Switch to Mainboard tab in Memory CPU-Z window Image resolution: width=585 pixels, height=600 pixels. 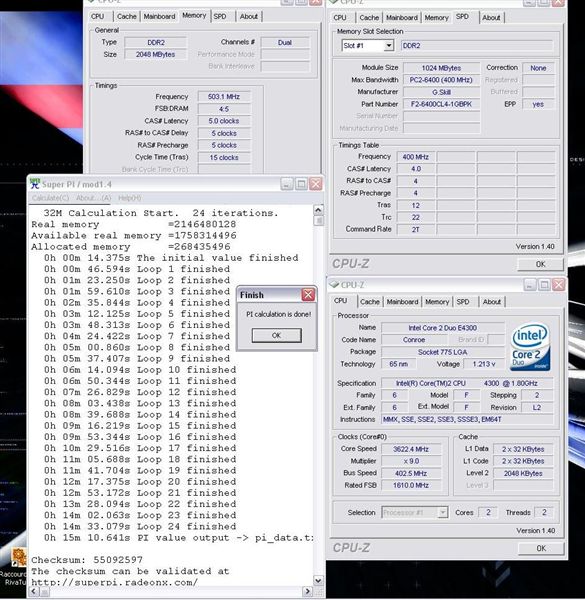click(x=159, y=16)
